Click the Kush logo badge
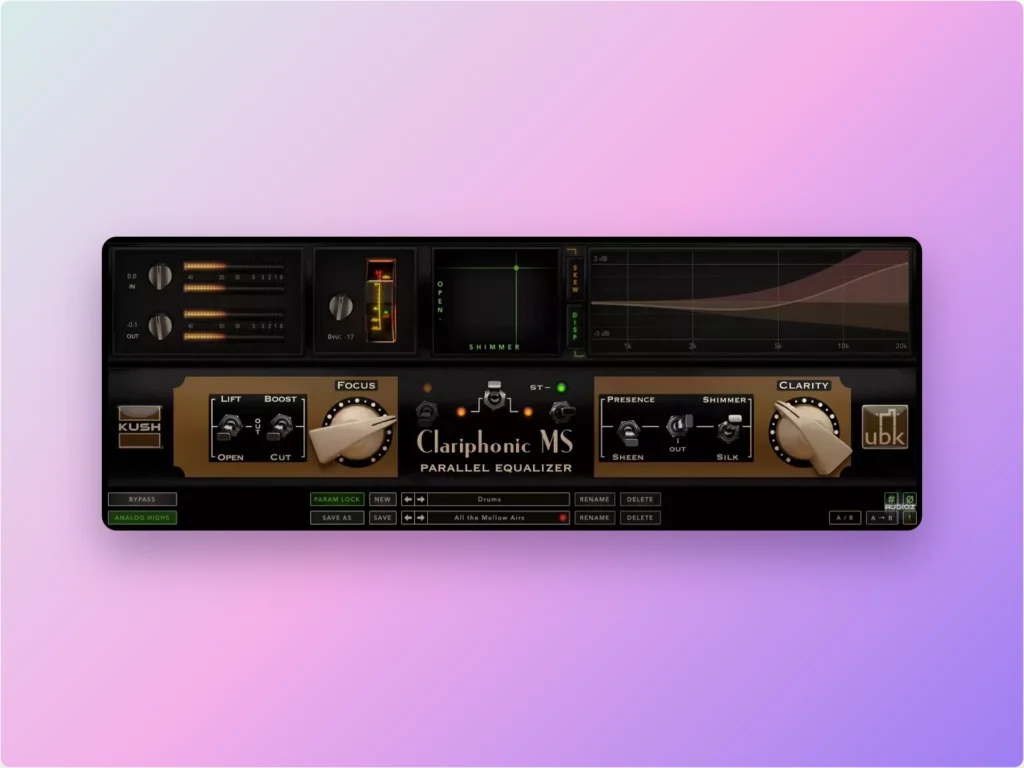The width and height of the screenshot is (1024, 768). (139, 426)
